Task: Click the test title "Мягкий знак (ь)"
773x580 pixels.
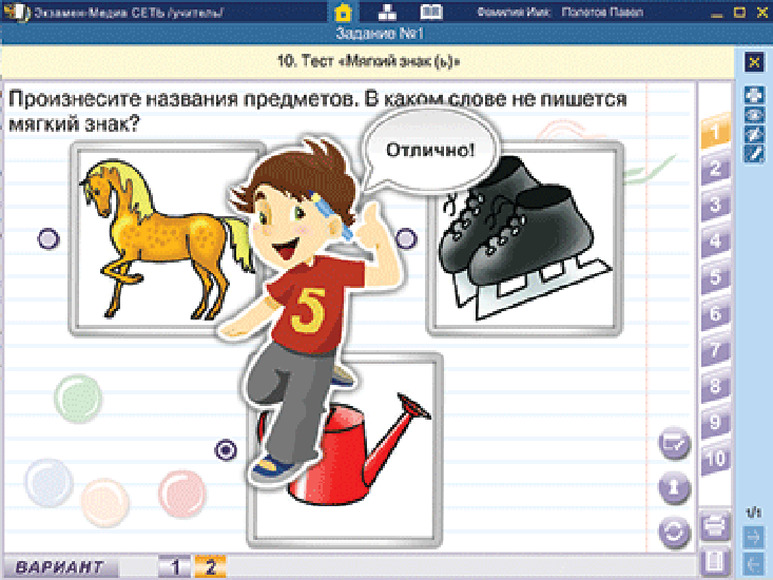Action: tap(368, 62)
